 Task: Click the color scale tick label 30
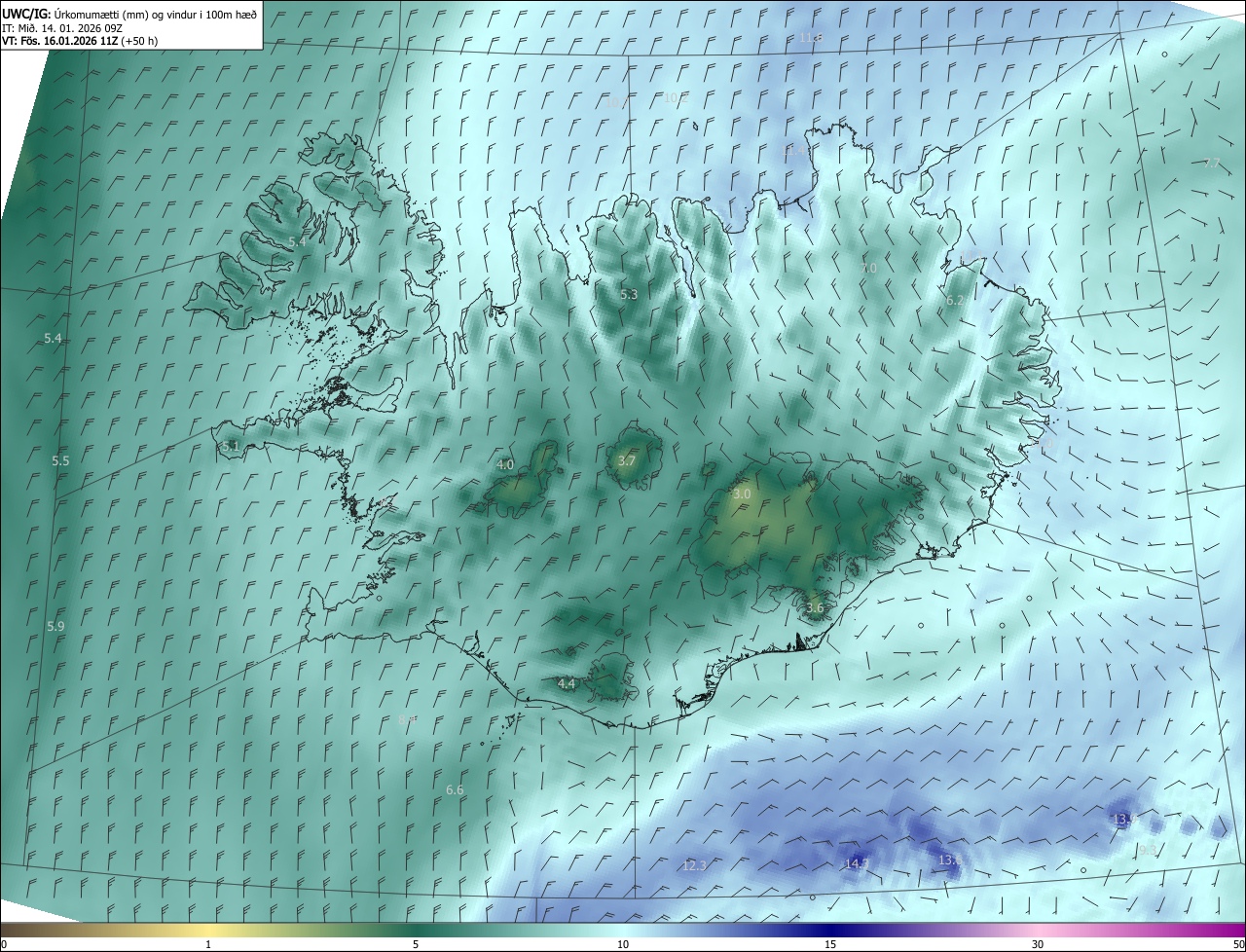(1038, 944)
